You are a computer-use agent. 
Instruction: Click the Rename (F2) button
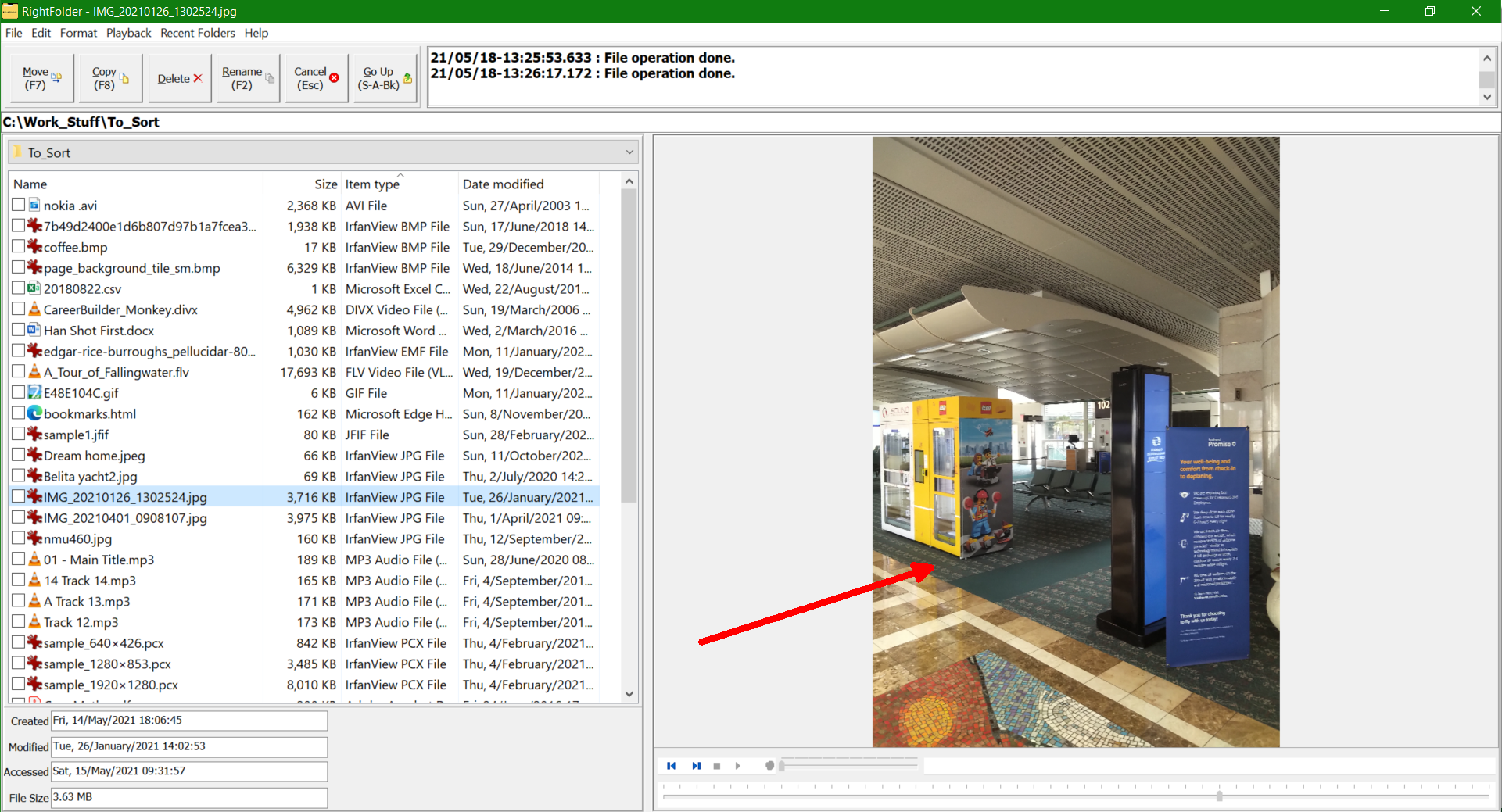[x=248, y=78]
